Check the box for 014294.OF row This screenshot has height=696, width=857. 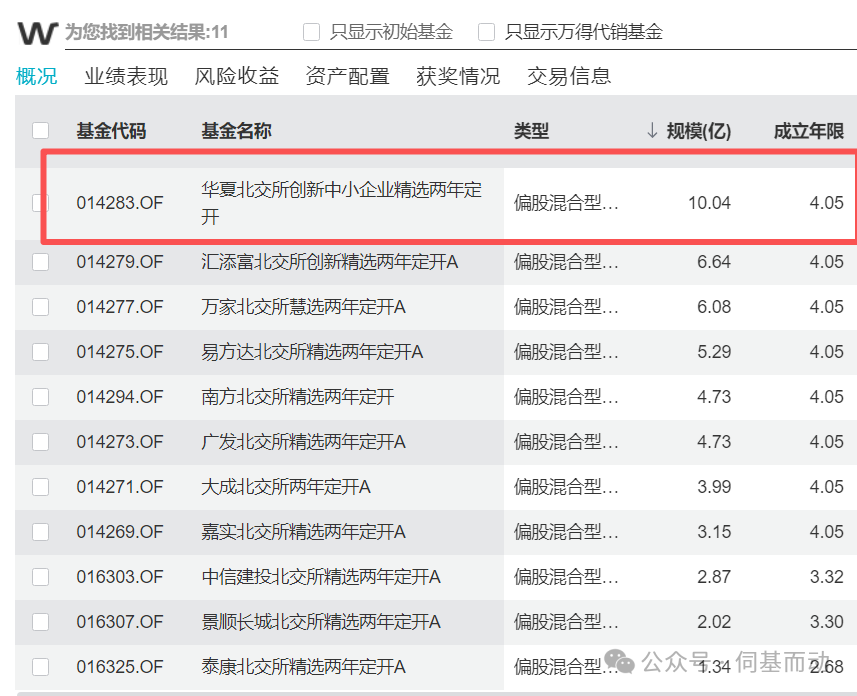point(40,396)
